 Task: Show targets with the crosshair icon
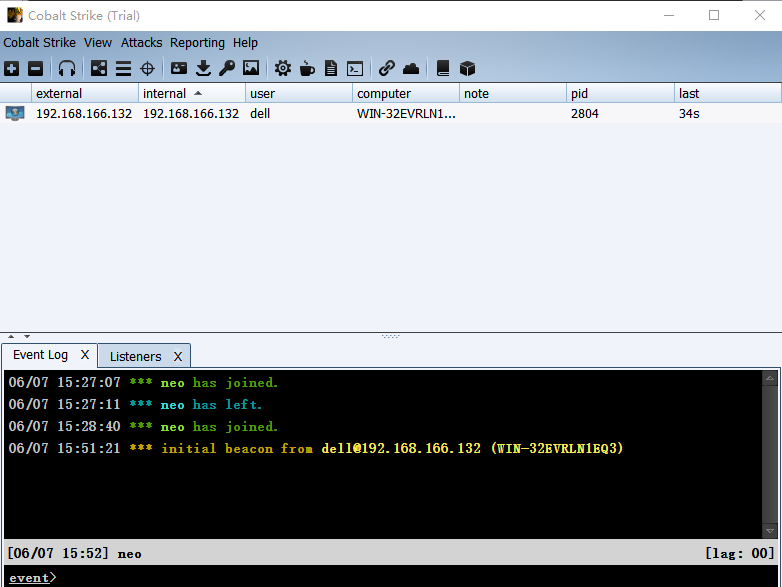[x=147, y=68]
